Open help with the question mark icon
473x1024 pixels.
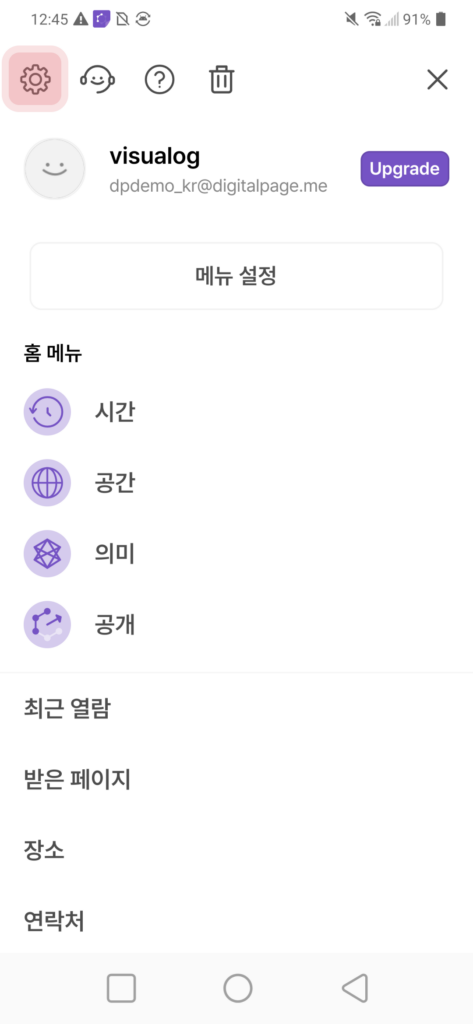[159, 80]
